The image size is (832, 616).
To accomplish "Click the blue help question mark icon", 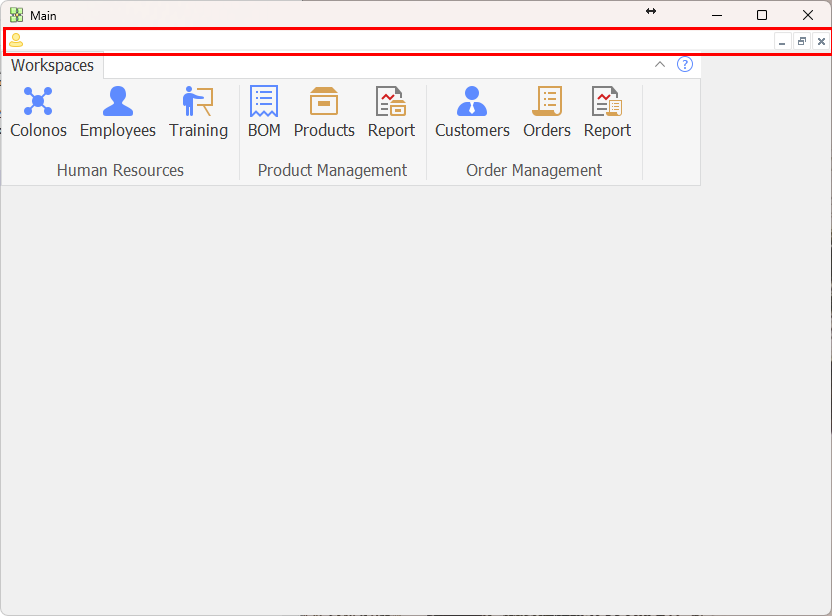I will (x=685, y=65).
